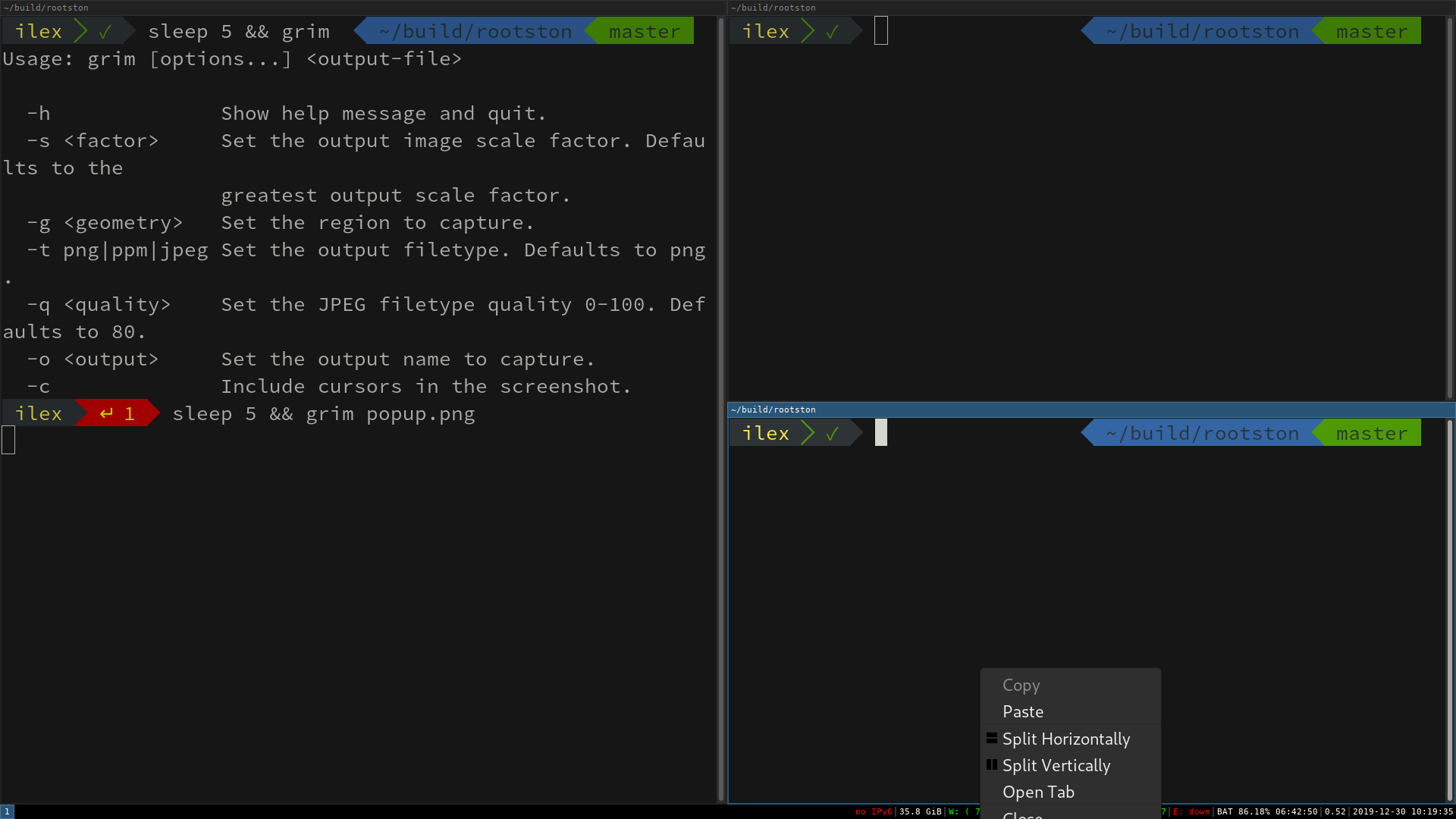Click the master branch badge in the top-right pane

click(x=1371, y=30)
